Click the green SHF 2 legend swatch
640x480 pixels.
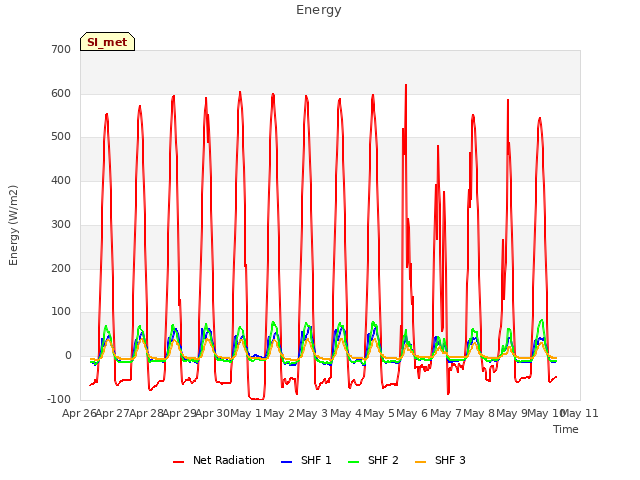(x=353, y=462)
